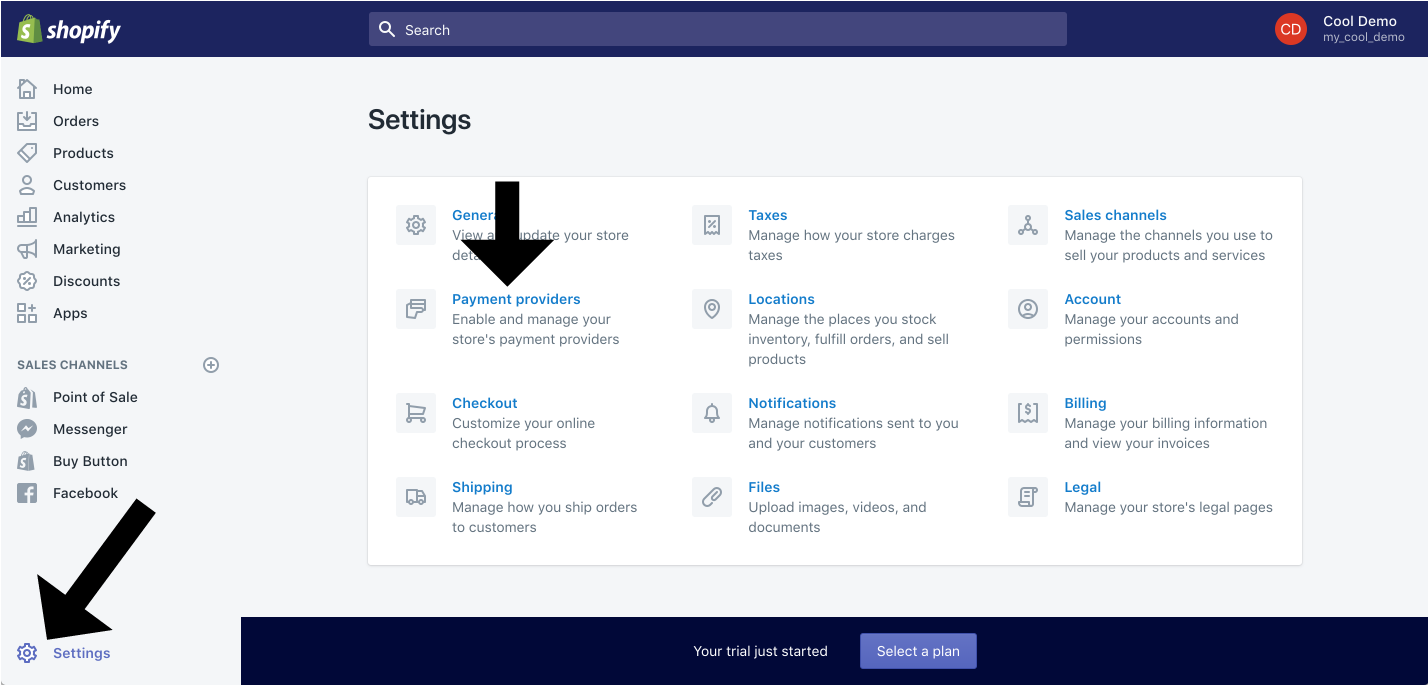Screen dimensions: 1428x685
Task: Click the Shipping truck icon
Action: (416, 497)
